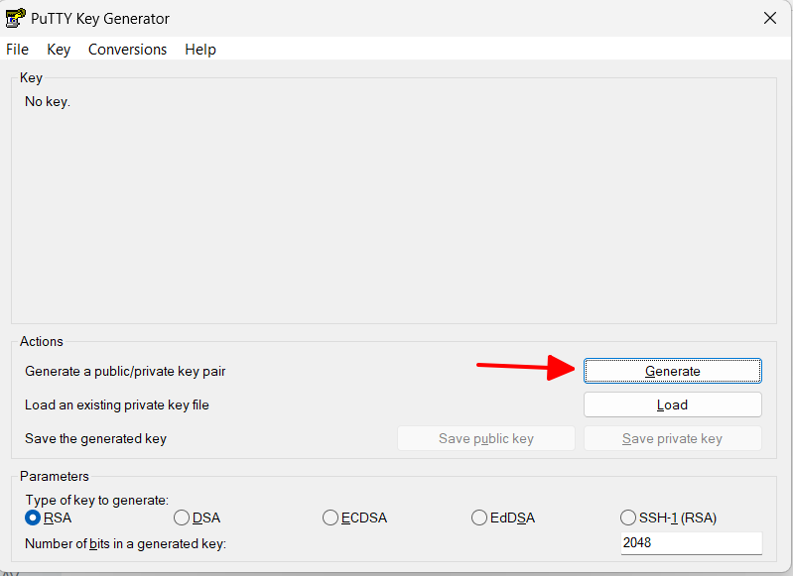Choose the ECDSA key type
Screen dimensions: 793x576
point(331,518)
